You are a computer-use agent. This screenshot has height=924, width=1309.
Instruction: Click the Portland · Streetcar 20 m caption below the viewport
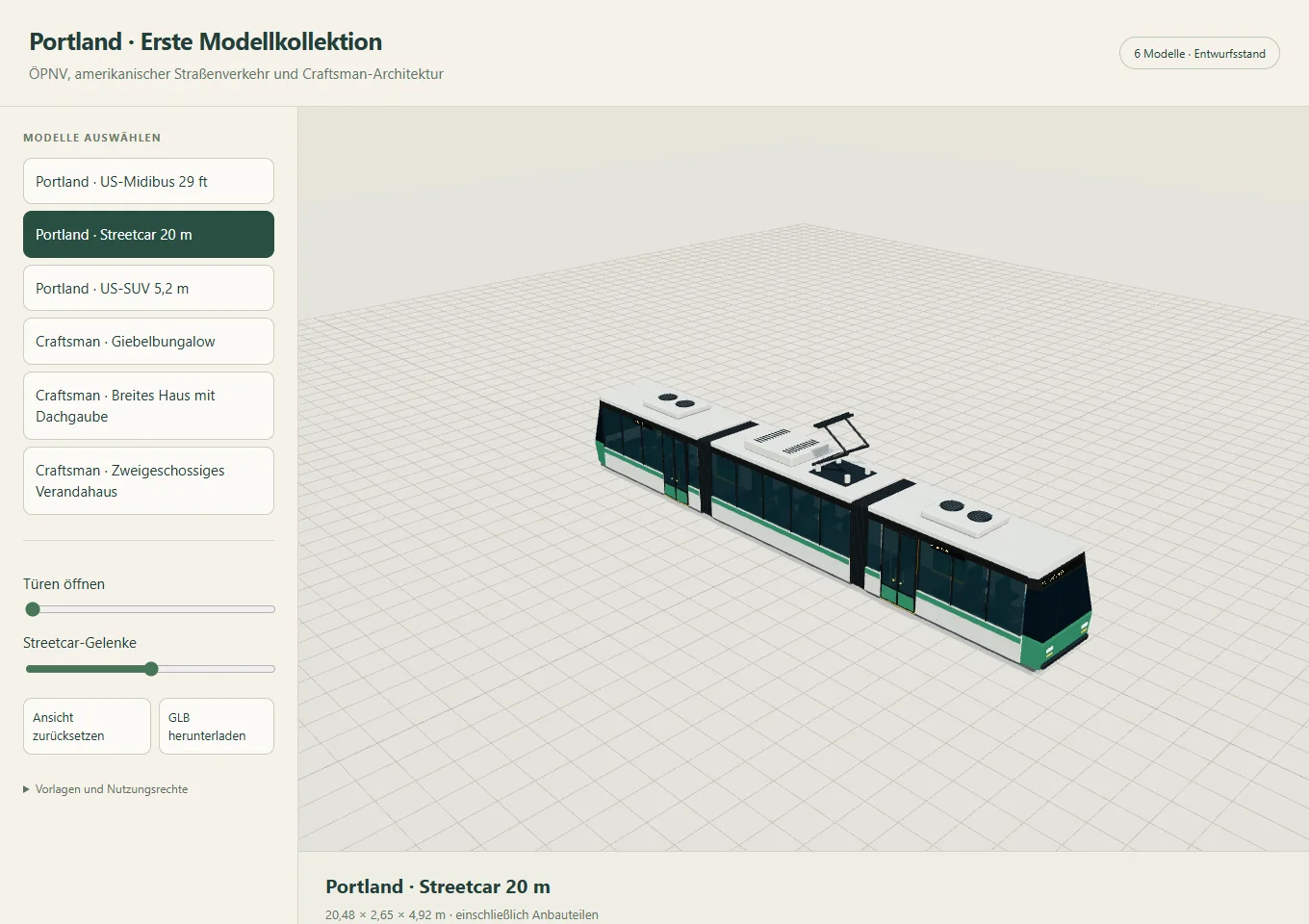pyautogui.click(x=438, y=886)
